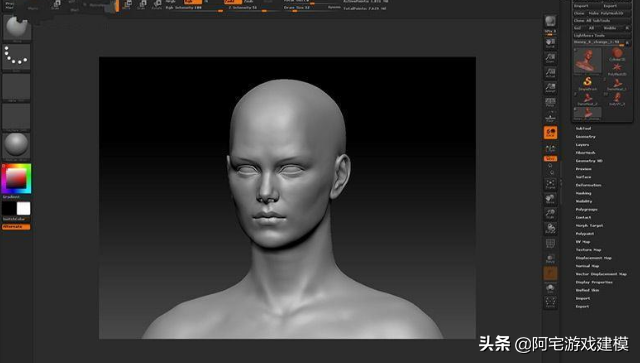Expand the Masking section
This screenshot has height=363, width=640.
583,193
